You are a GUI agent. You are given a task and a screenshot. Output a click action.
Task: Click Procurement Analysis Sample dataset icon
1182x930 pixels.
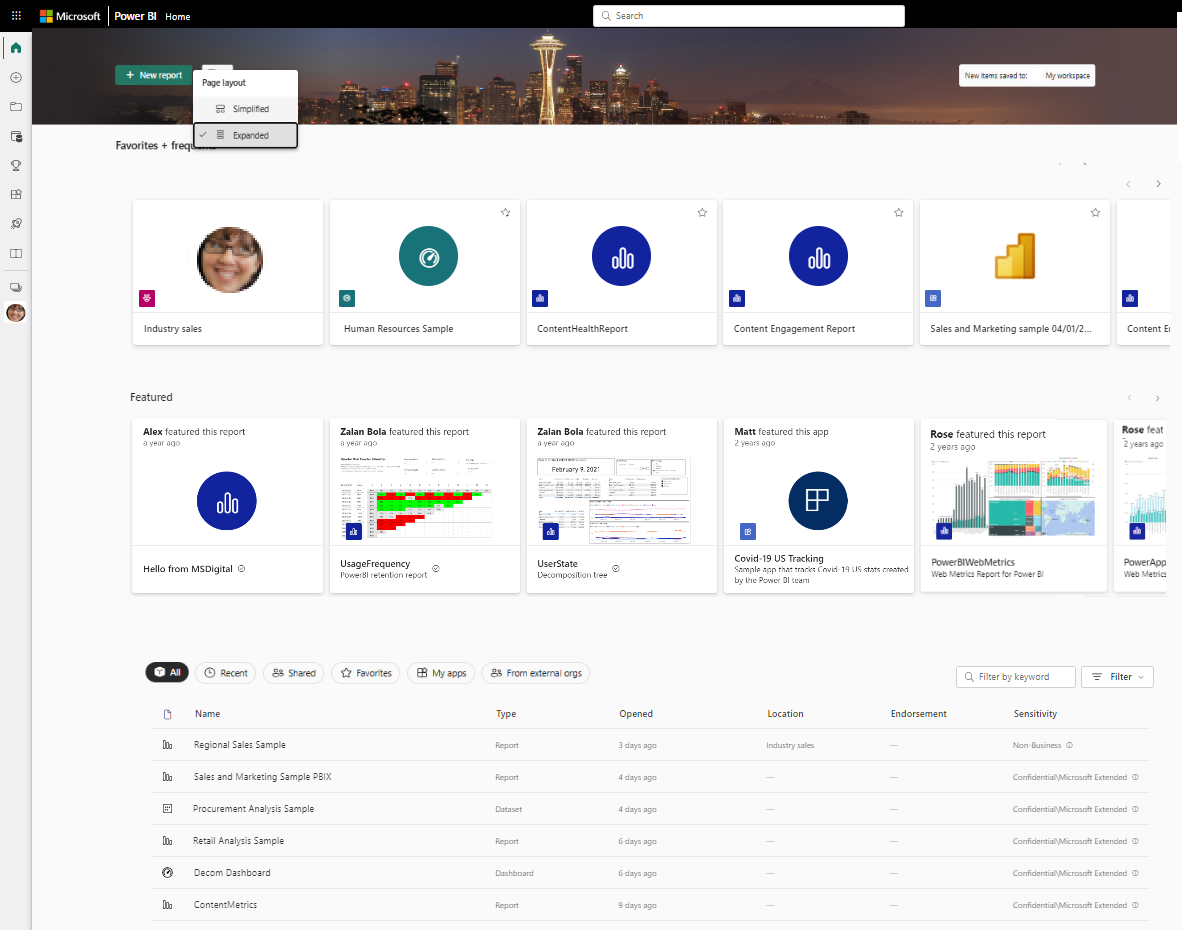pos(167,809)
